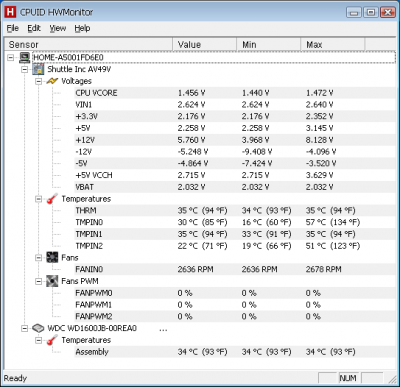The image size is (400, 387).
Task: Open the View menu
Action: [58, 28]
